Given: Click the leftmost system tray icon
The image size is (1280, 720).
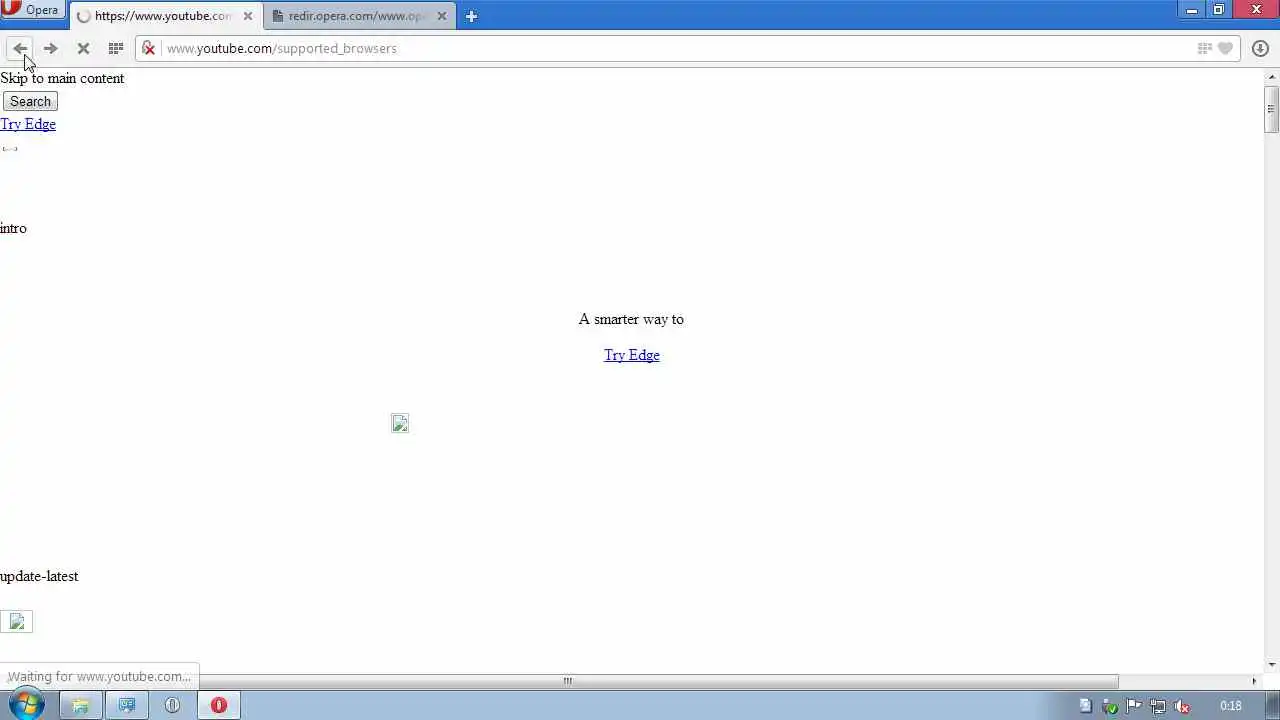Looking at the screenshot, I should click(1085, 706).
